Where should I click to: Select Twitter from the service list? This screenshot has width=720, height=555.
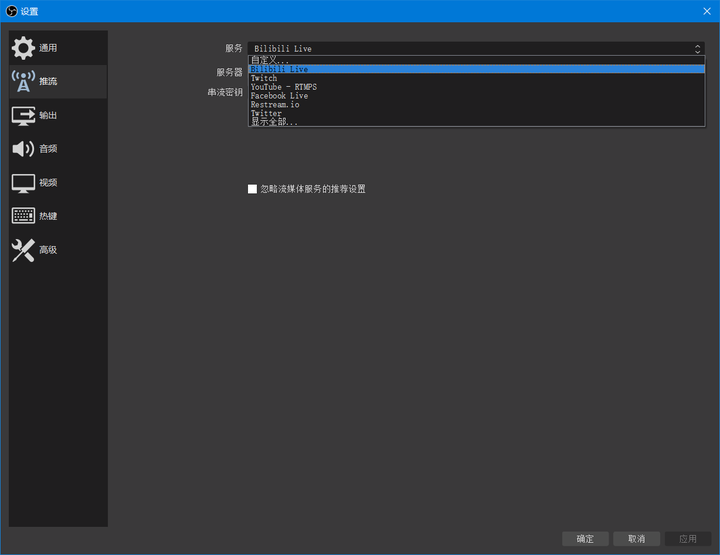click(x=476, y=113)
